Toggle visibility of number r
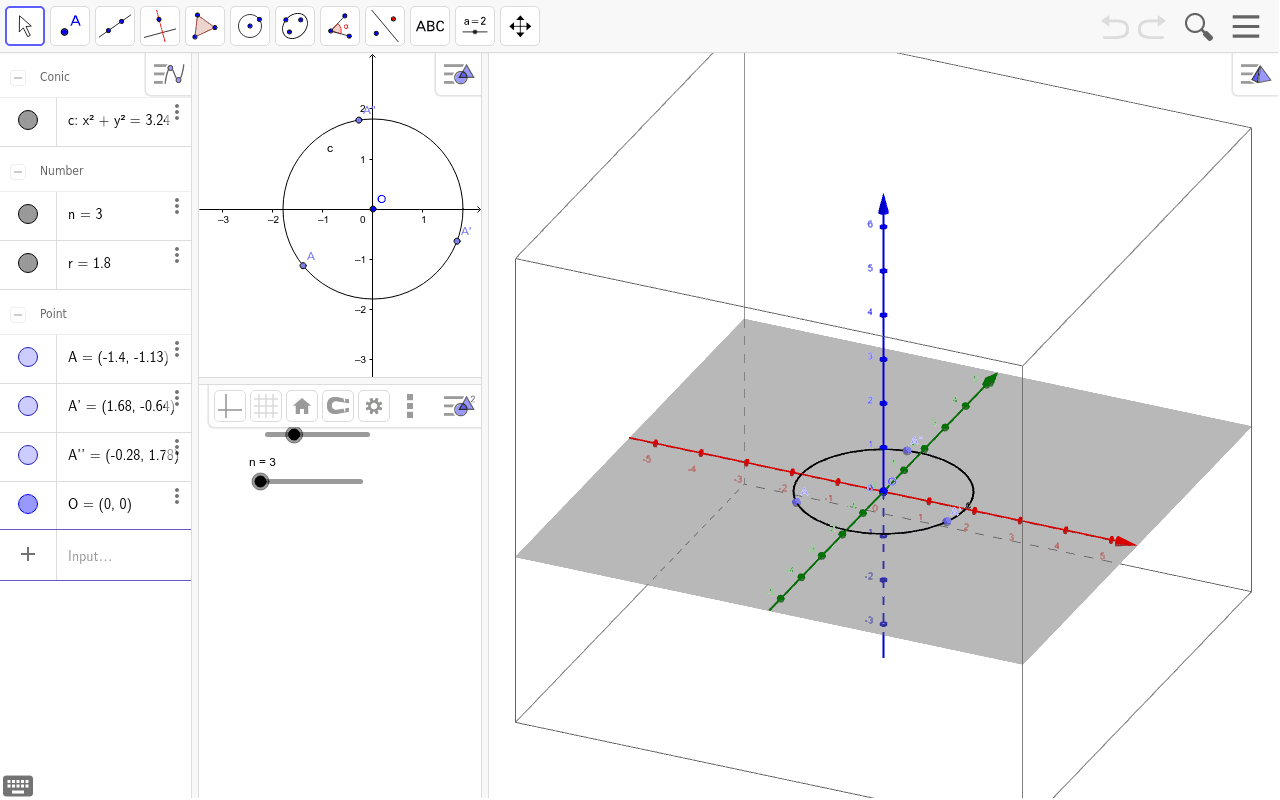 coord(28,263)
